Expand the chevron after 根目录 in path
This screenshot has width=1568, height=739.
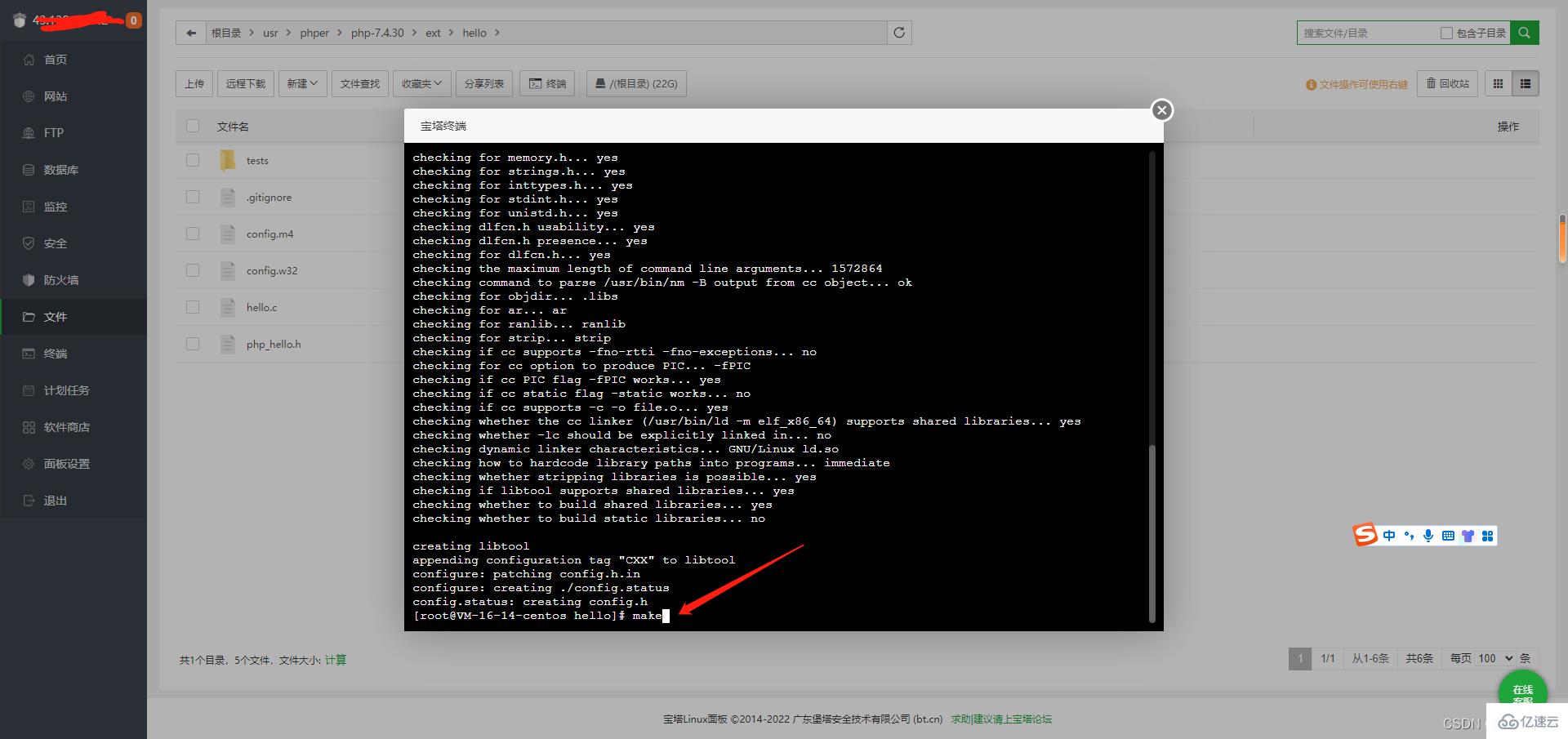click(252, 33)
